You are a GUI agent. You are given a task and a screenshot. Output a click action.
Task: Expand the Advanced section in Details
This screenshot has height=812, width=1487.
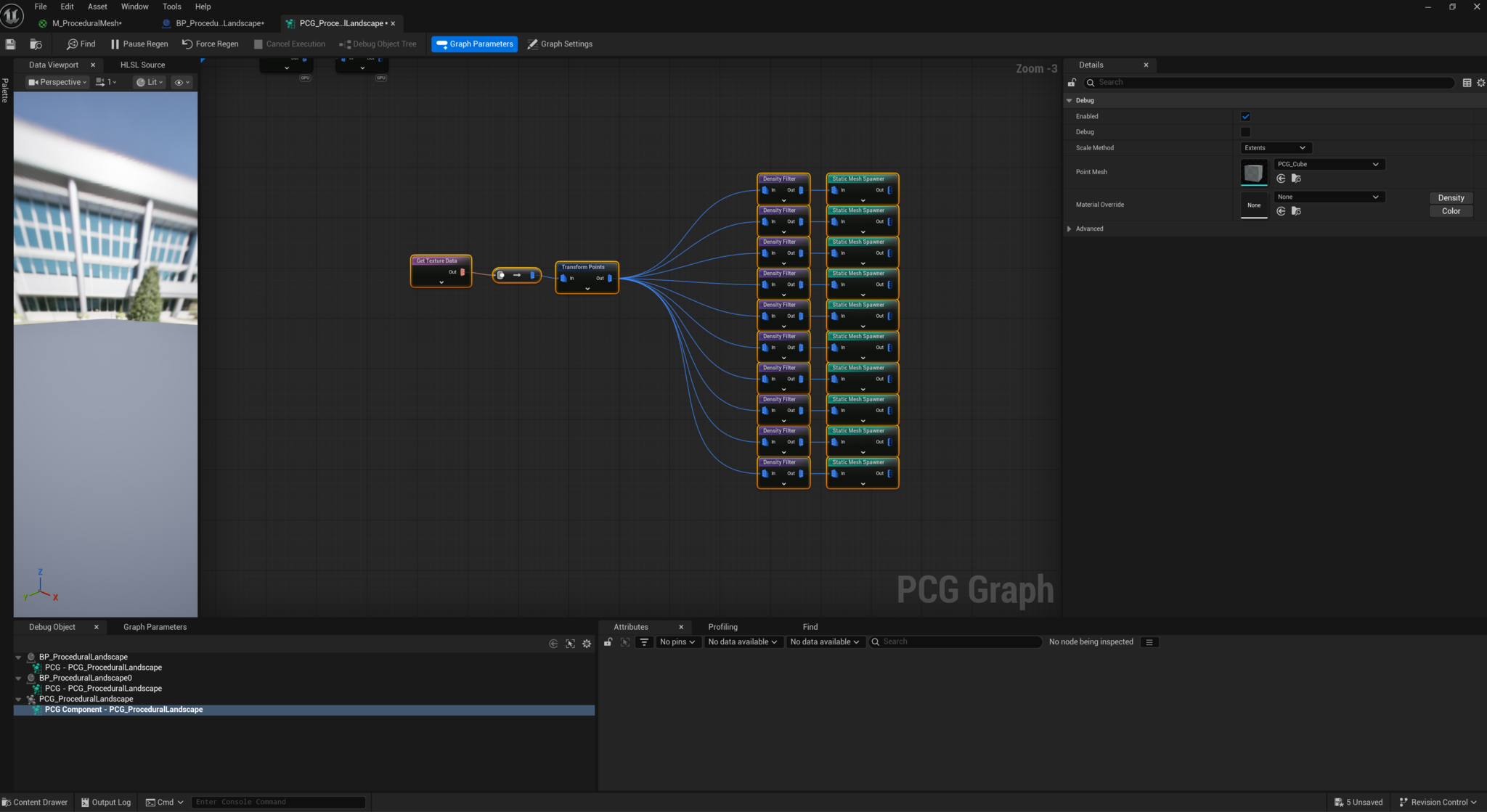1069,229
